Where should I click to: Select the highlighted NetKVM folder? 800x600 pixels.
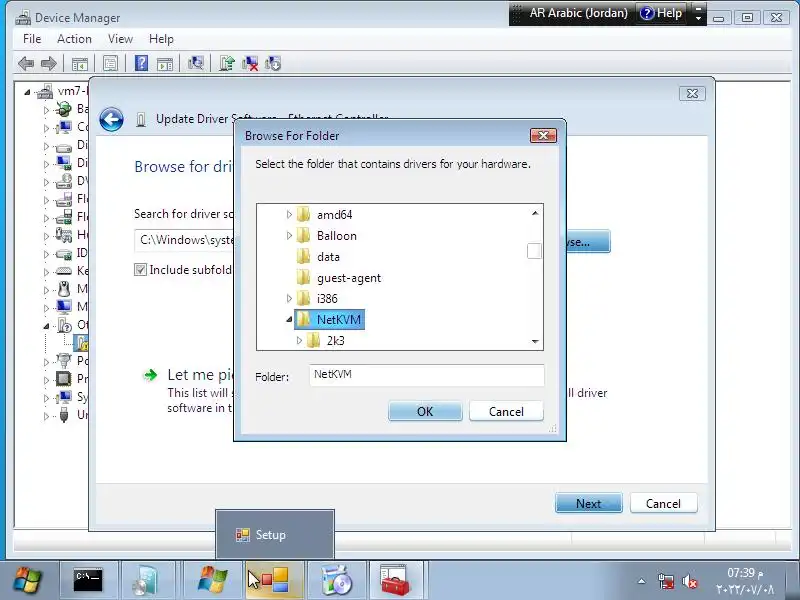point(330,319)
